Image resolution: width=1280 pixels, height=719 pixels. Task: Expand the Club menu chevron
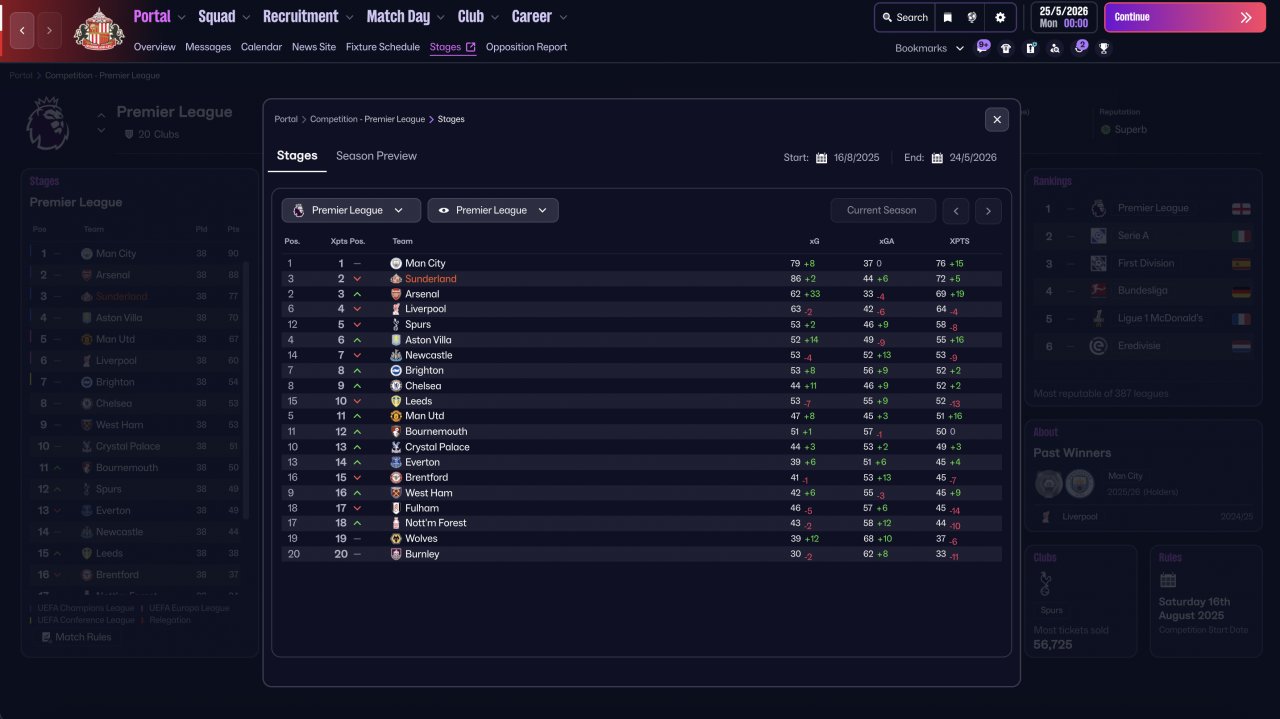[x=494, y=17]
